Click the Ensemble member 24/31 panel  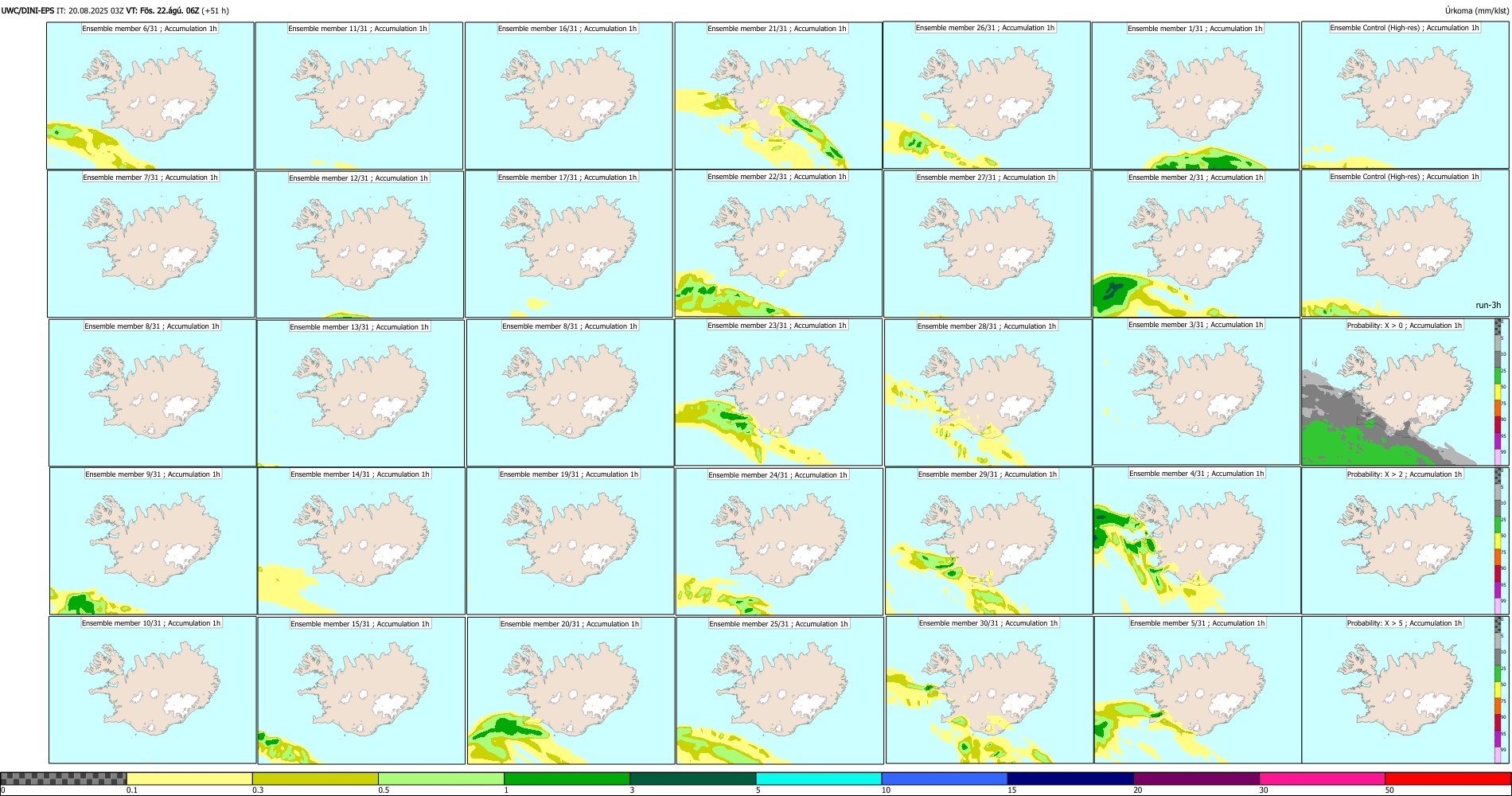pyautogui.click(x=779, y=541)
